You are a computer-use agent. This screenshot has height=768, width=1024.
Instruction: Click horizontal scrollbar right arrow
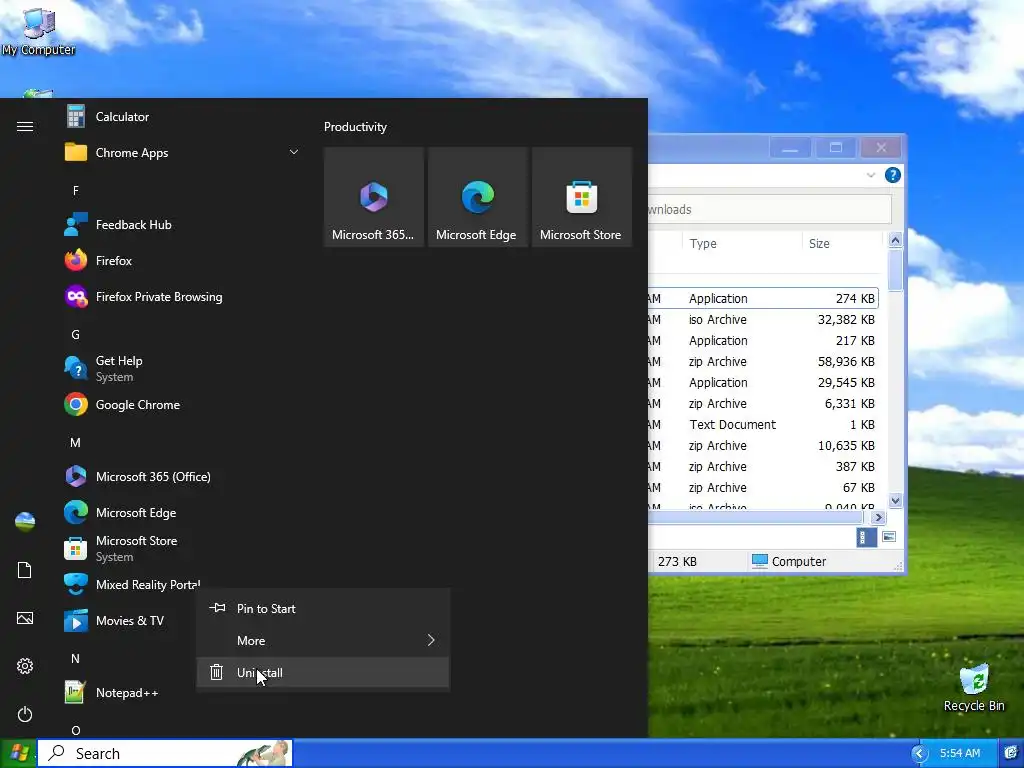point(878,517)
